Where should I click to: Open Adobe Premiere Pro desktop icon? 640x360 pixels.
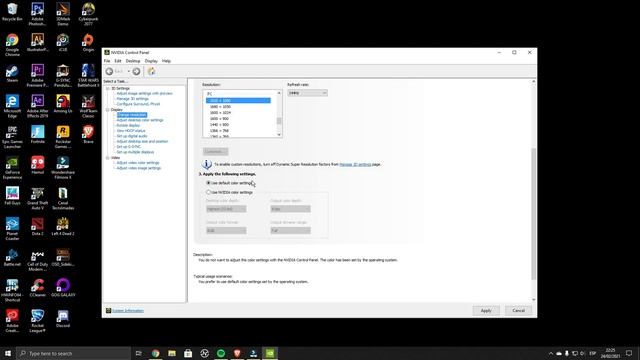(x=38, y=76)
